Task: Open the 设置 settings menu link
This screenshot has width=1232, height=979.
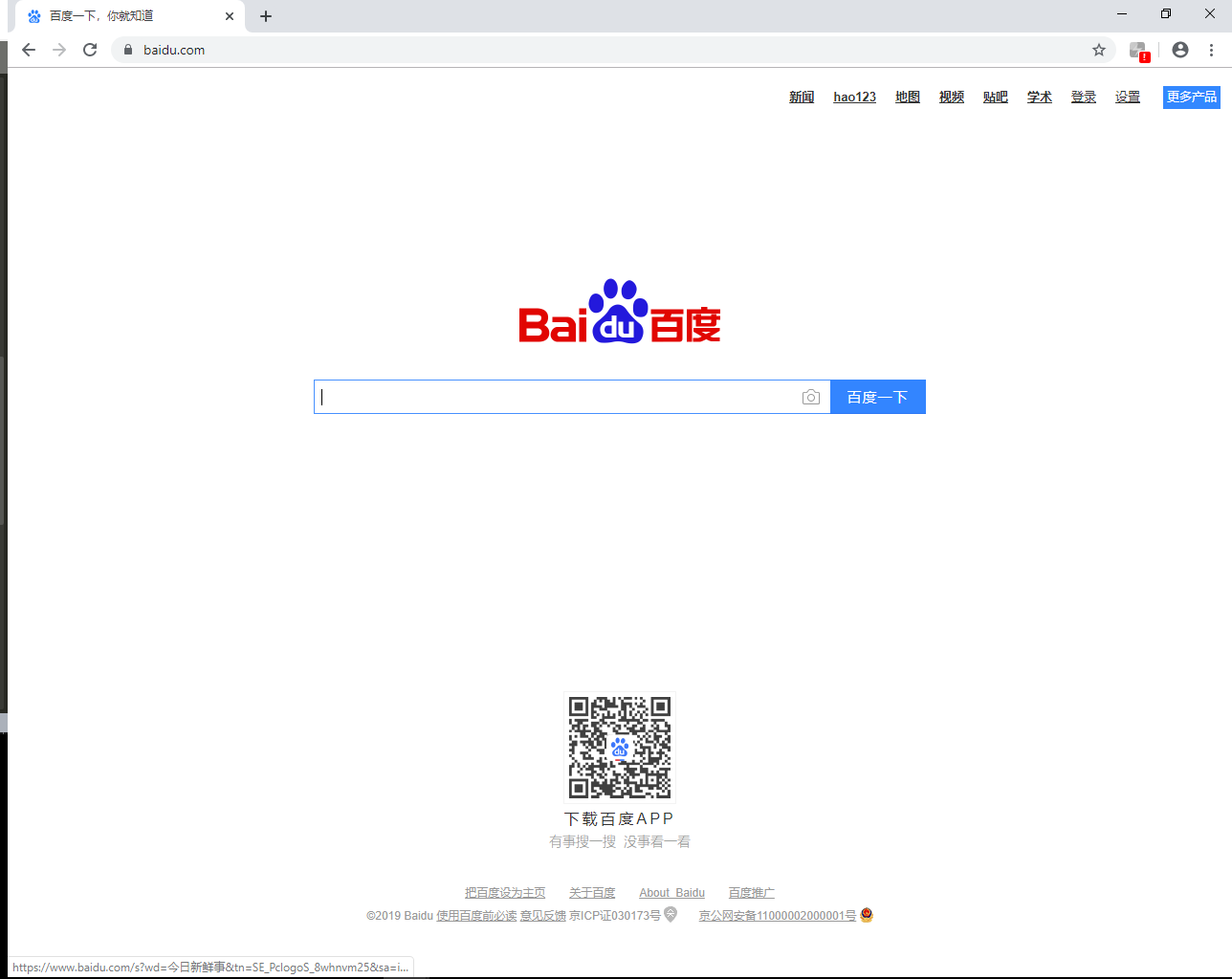Action: pyautogui.click(x=1128, y=98)
